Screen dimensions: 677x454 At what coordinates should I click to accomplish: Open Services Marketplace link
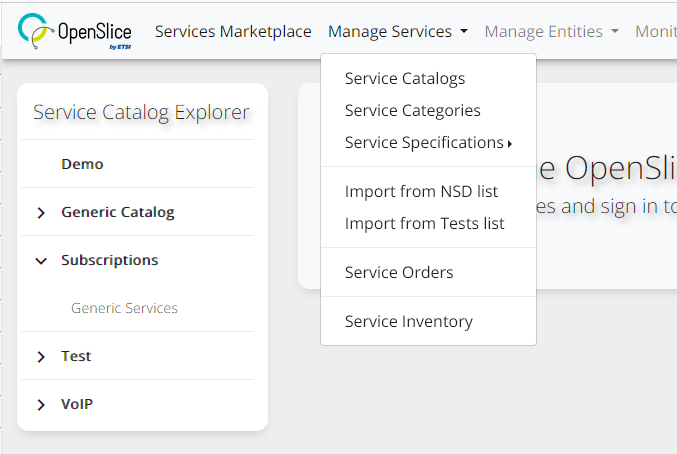233,32
